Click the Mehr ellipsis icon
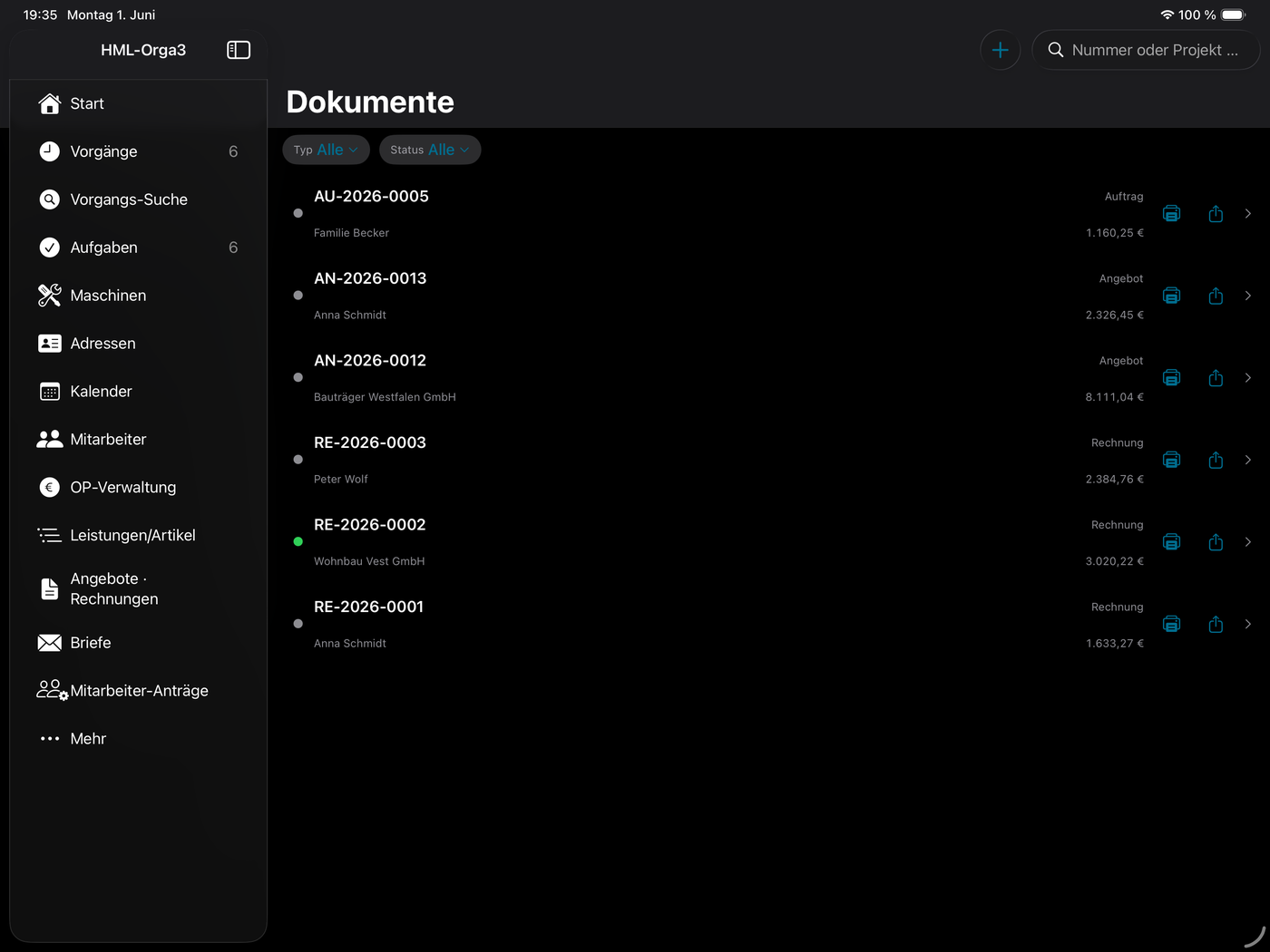The width and height of the screenshot is (1270, 952). (x=50, y=739)
